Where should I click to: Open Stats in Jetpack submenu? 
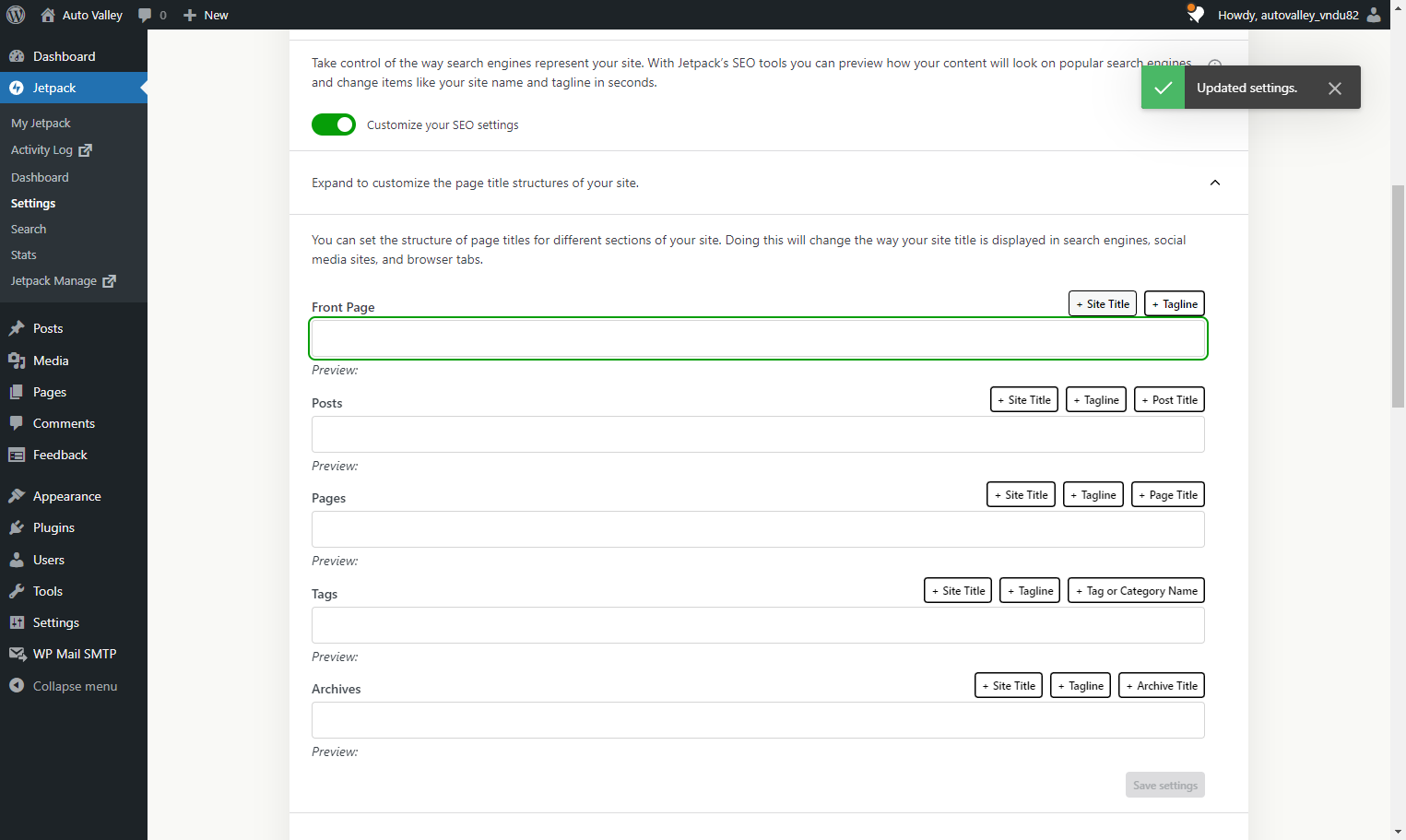24,254
